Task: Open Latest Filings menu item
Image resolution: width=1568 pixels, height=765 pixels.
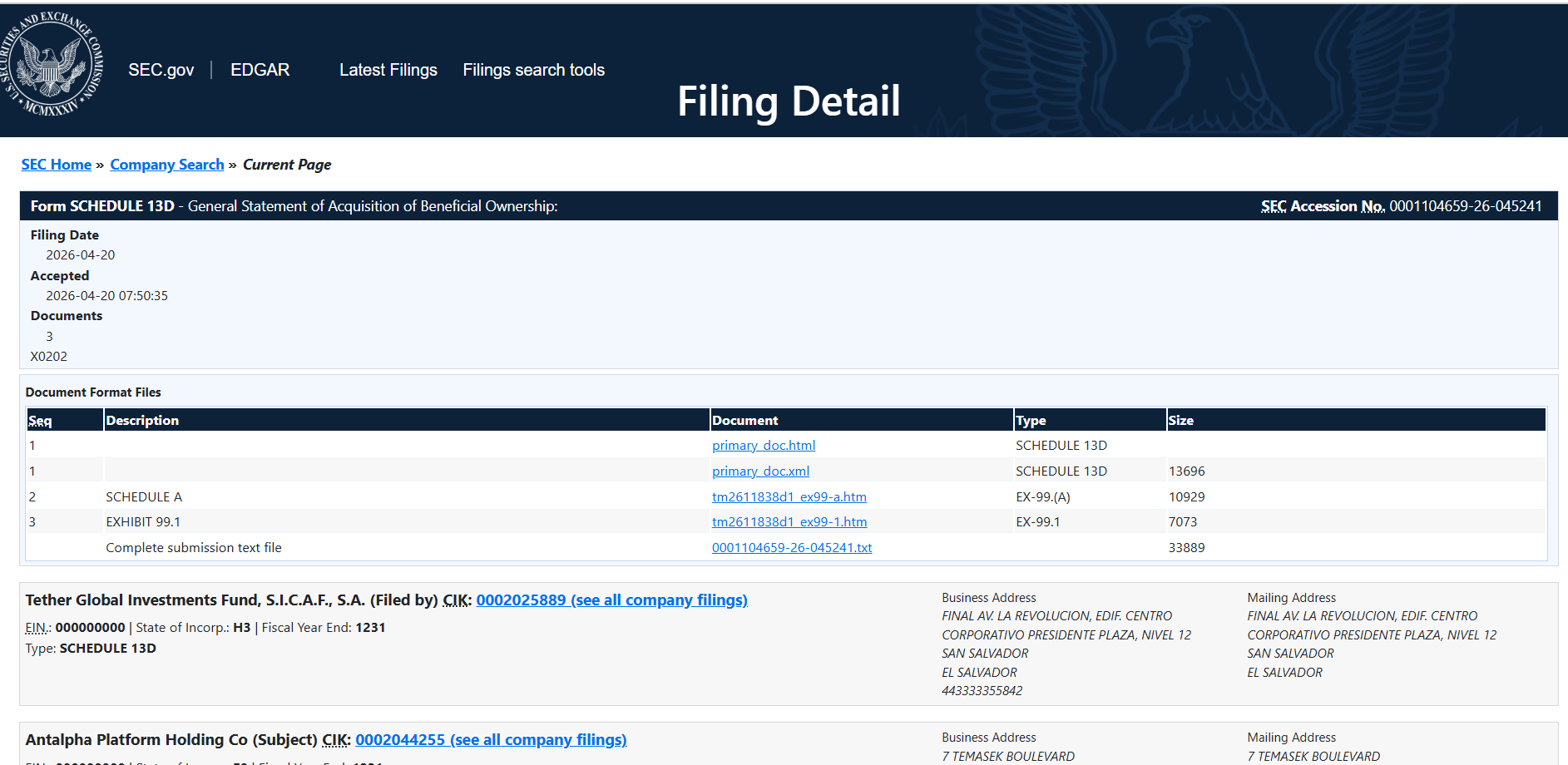Action: coord(388,70)
